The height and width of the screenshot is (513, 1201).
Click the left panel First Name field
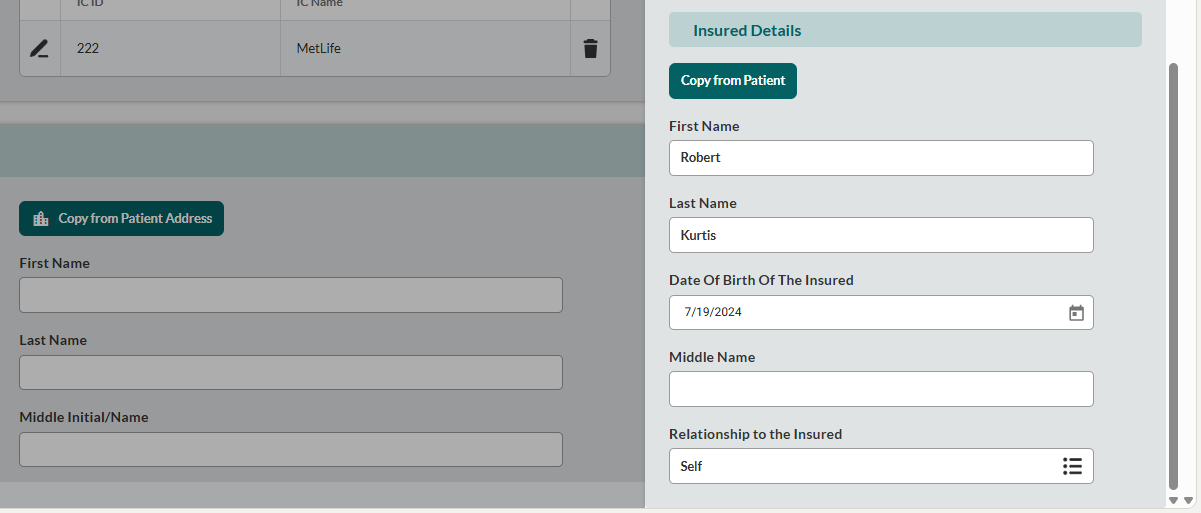coord(290,295)
